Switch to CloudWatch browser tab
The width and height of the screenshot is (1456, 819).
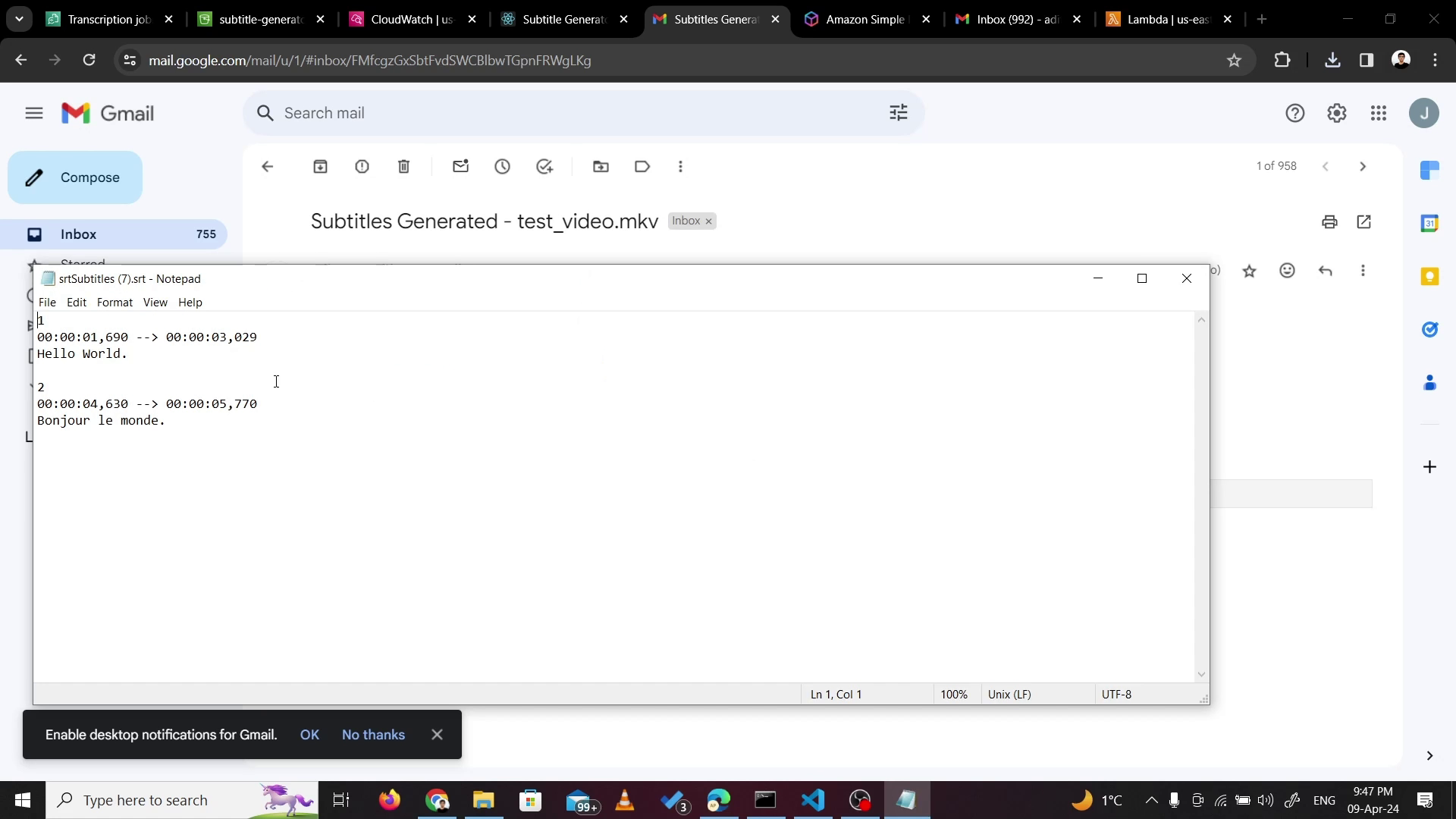coord(411,20)
